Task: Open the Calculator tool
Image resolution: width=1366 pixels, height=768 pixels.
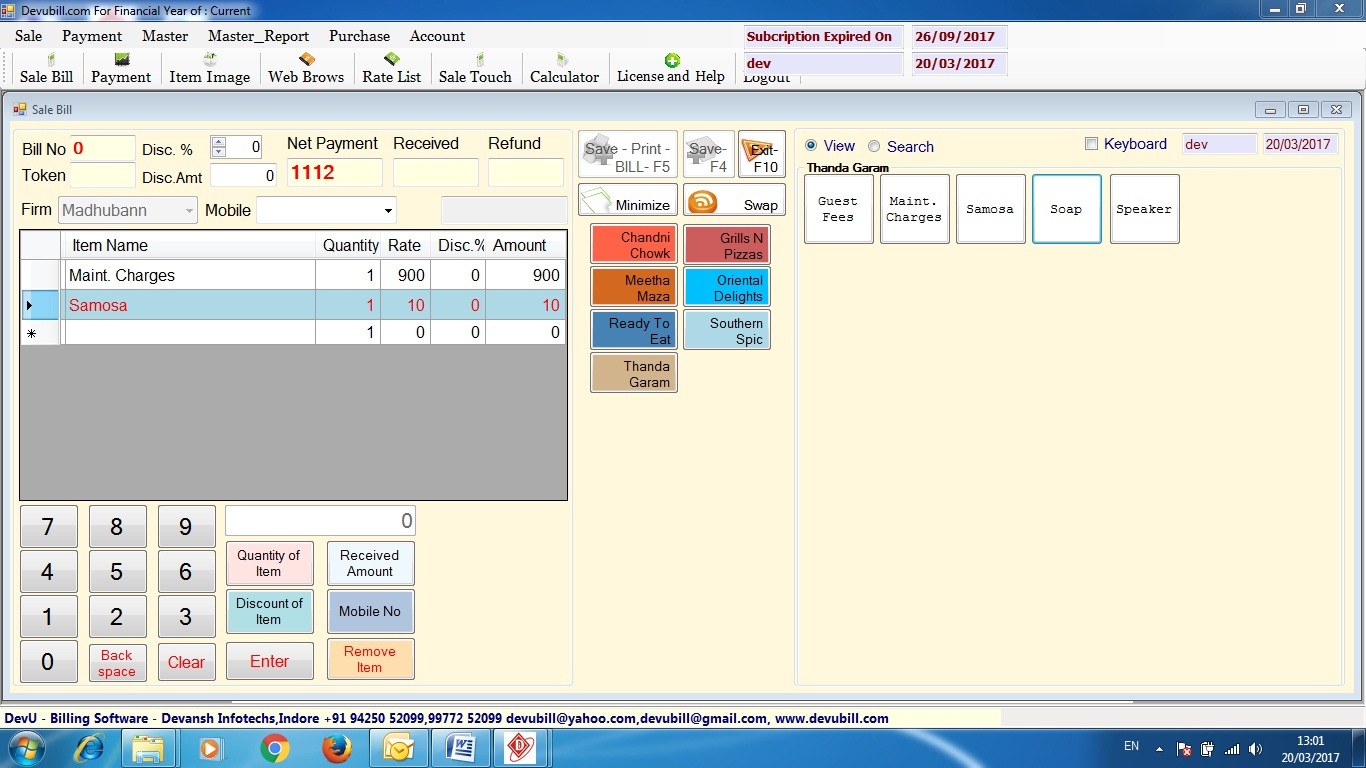Action: point(564,69)
